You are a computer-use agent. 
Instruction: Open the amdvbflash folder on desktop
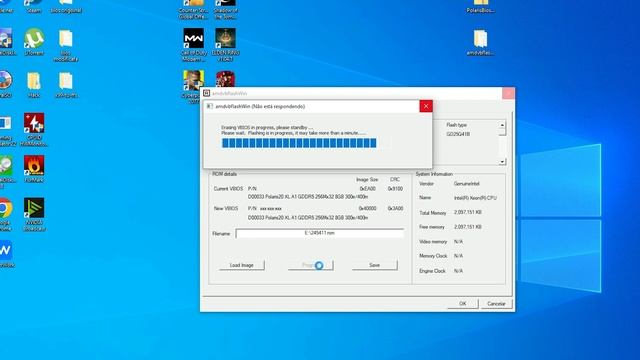point(480,42)
